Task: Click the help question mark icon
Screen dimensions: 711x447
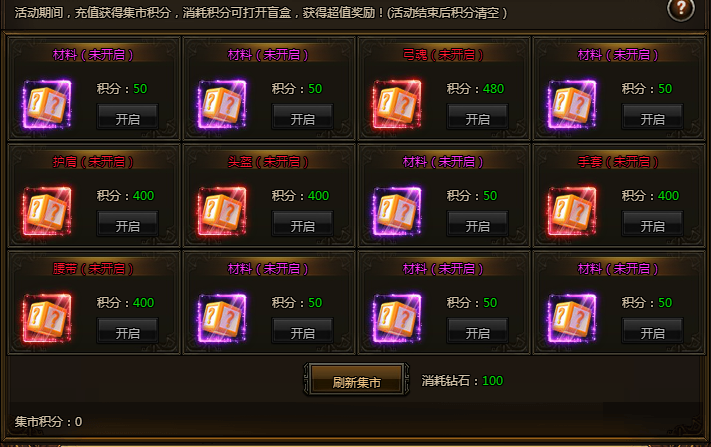Action: pyautogui.click(x=681, y=8)
